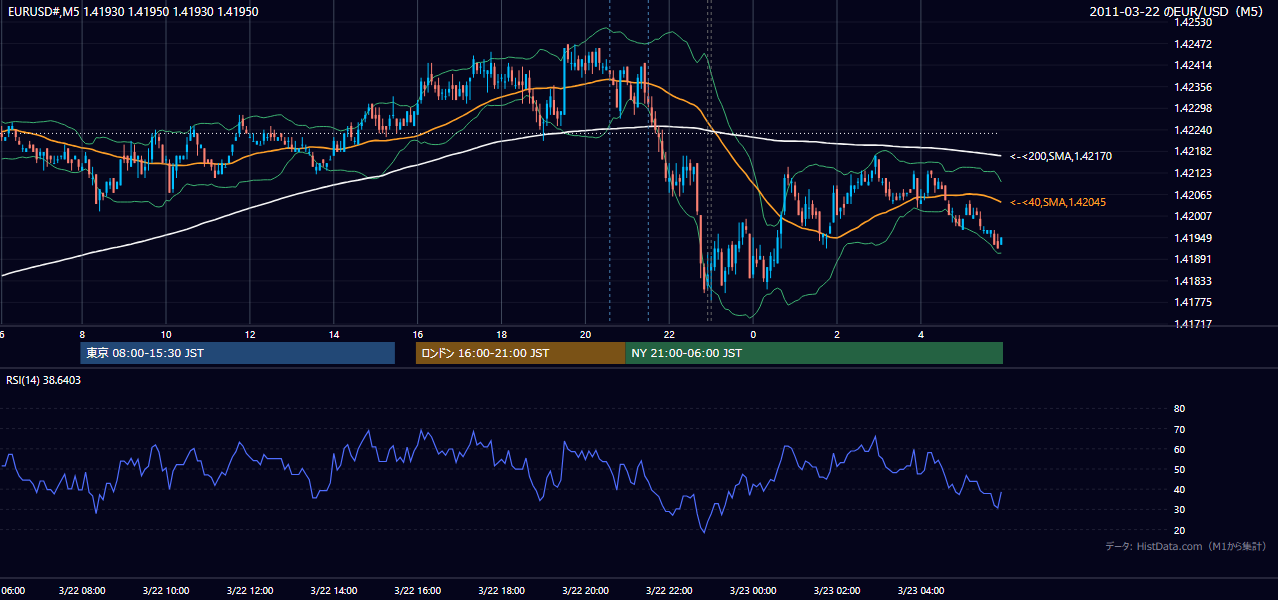
Task: Click hour 16 on price chart time axis
Action: point(418,334)
